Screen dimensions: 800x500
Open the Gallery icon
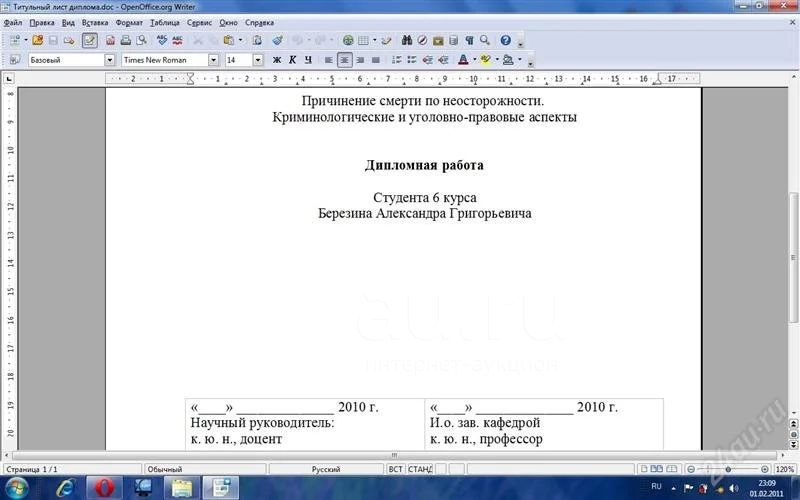(x=438, y=40)
